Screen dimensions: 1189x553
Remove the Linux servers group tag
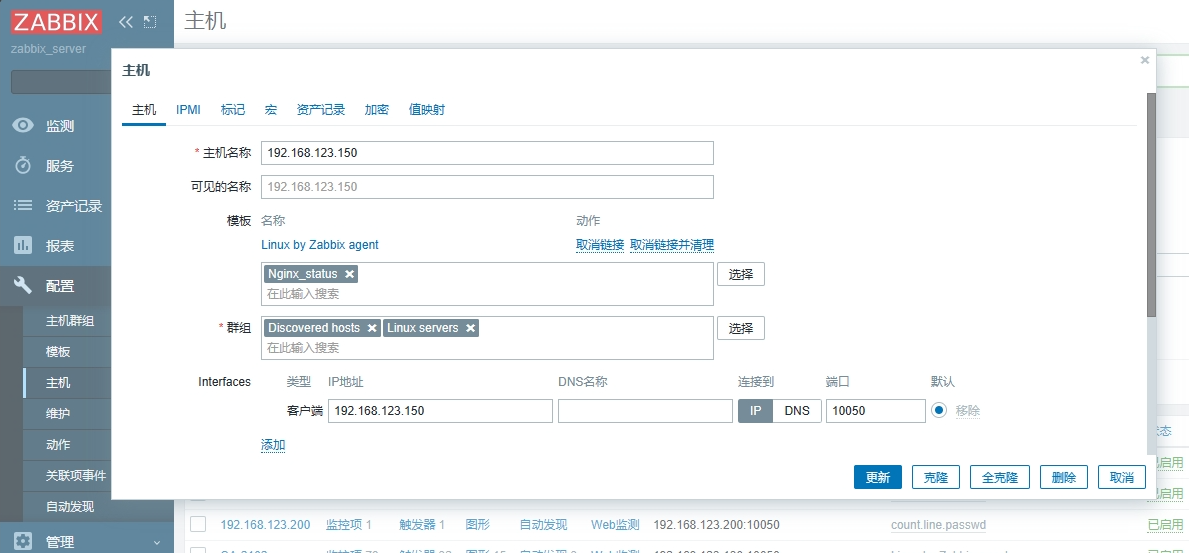pyautogui.click(x=470, y=328)
